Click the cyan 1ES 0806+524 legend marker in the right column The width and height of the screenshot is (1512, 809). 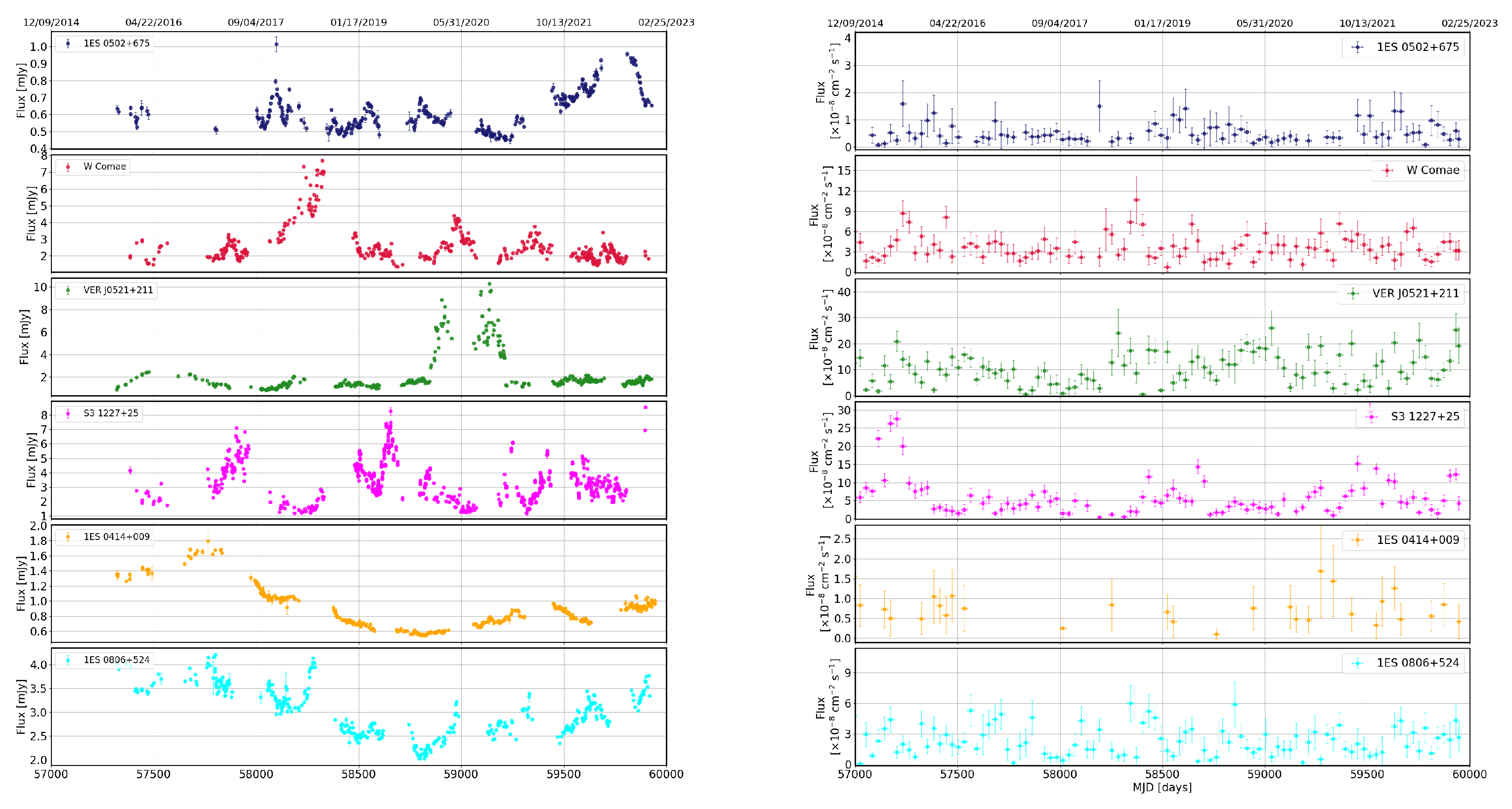[x=1357, y=664]
